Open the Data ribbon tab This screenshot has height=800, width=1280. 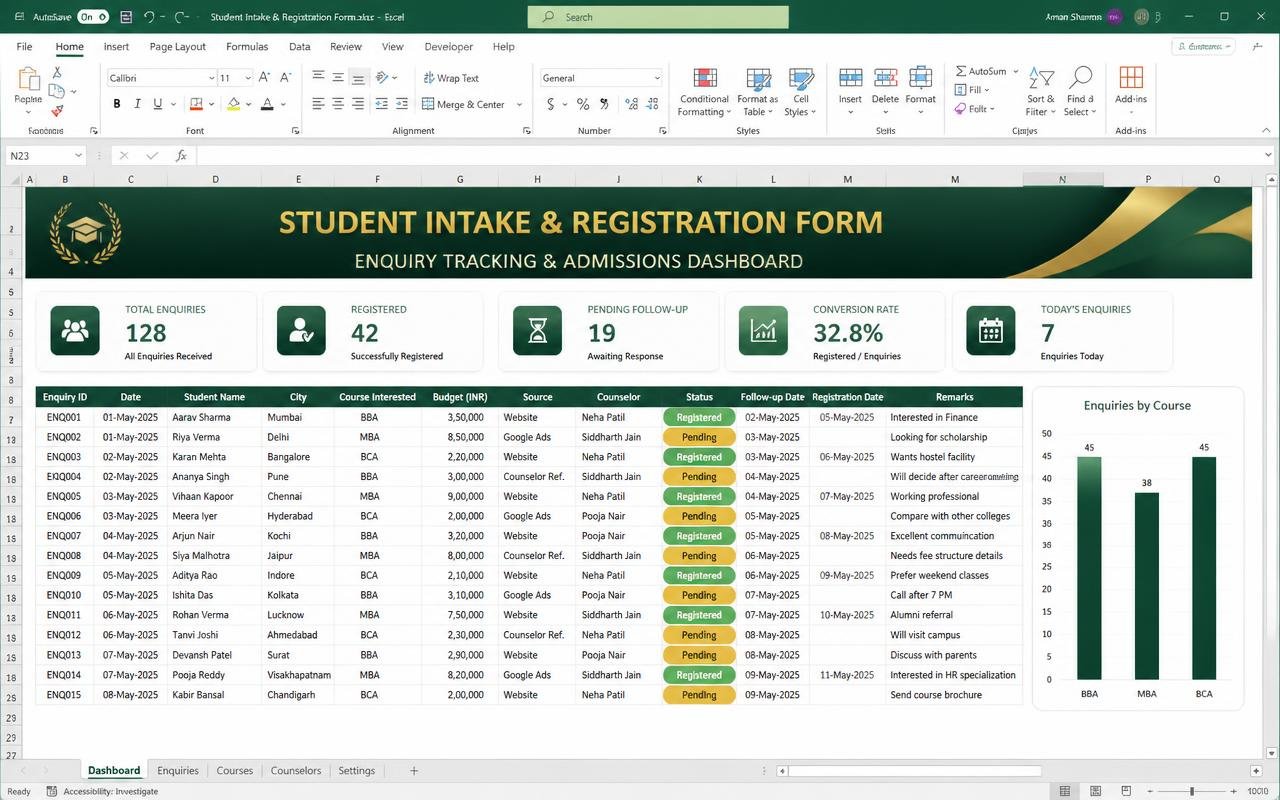pyautogui.click(x=299, y=46)
